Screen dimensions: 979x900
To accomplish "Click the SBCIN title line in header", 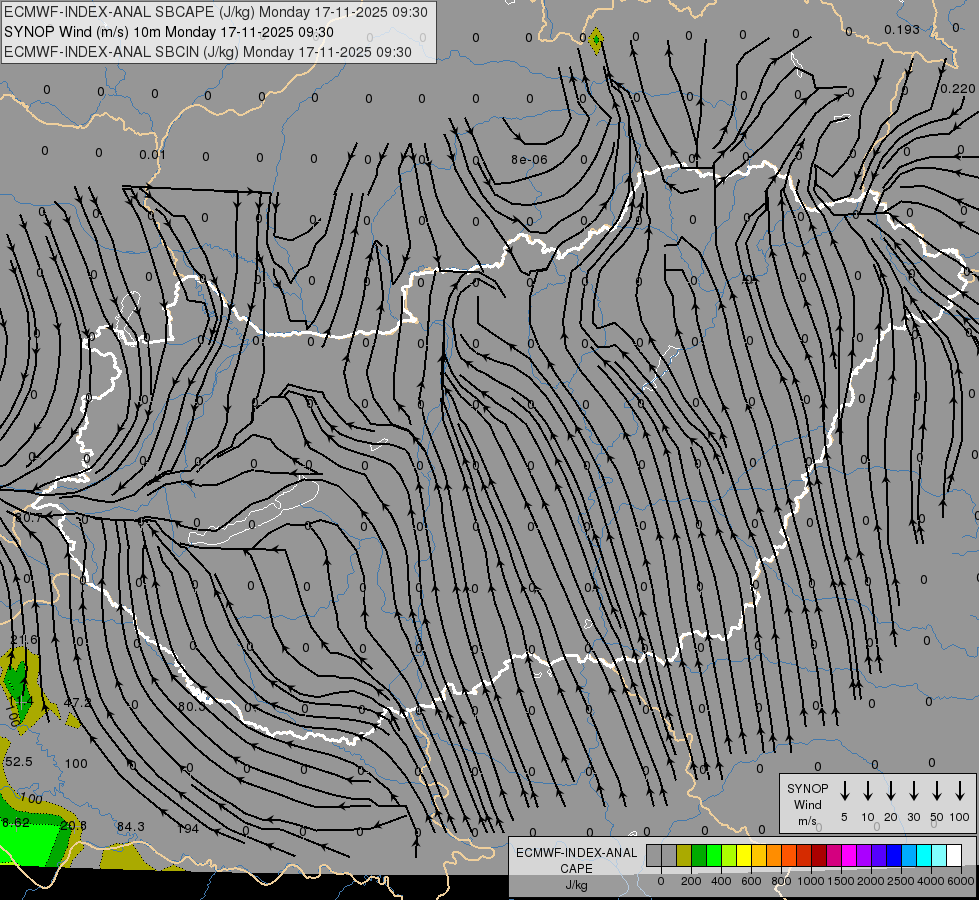I will (x=208, y=52).
